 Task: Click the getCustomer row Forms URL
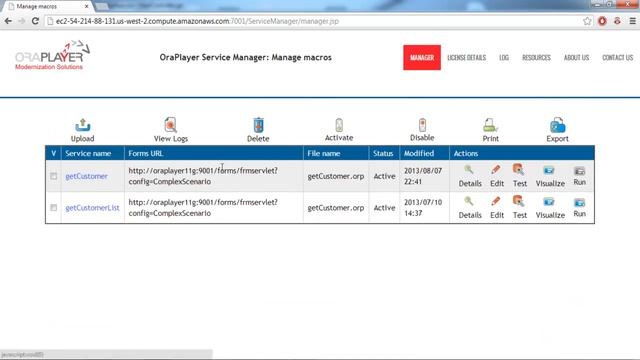click(x=203, y=176)
